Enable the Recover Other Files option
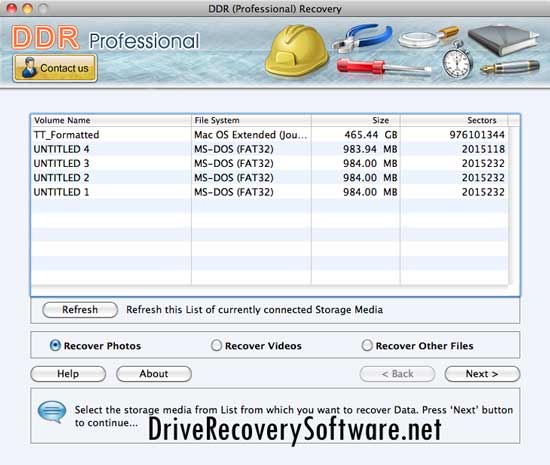 (x=367, y=345)
